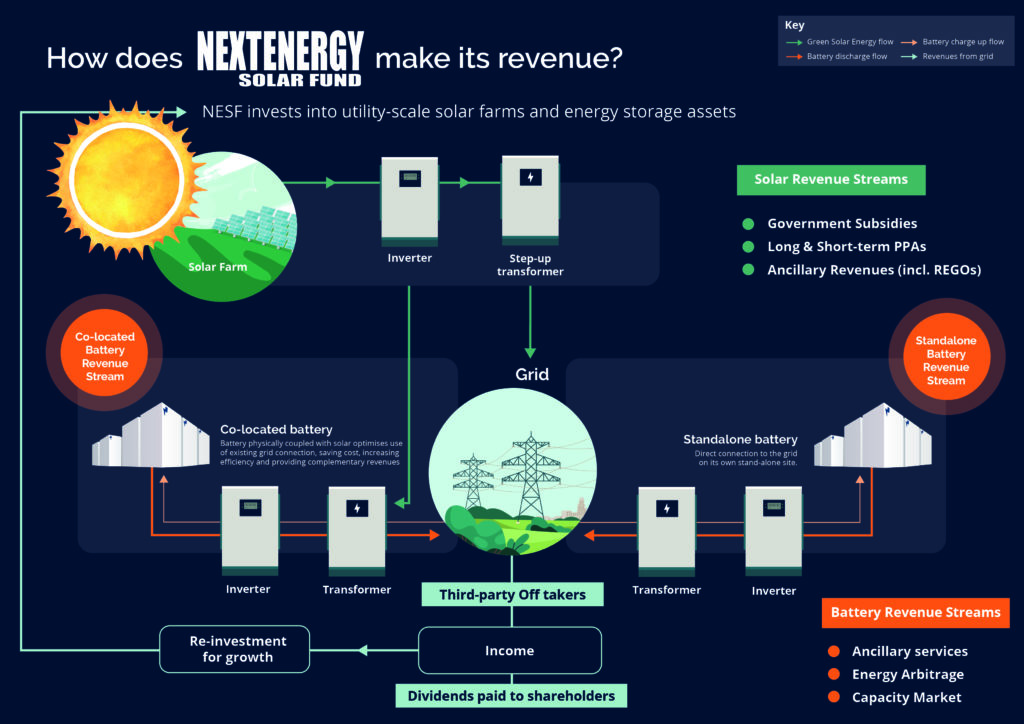Select the green Solar Energy flow swatch
The image size is (1024, 724).
pyautogui.click(x=791, y=43)
